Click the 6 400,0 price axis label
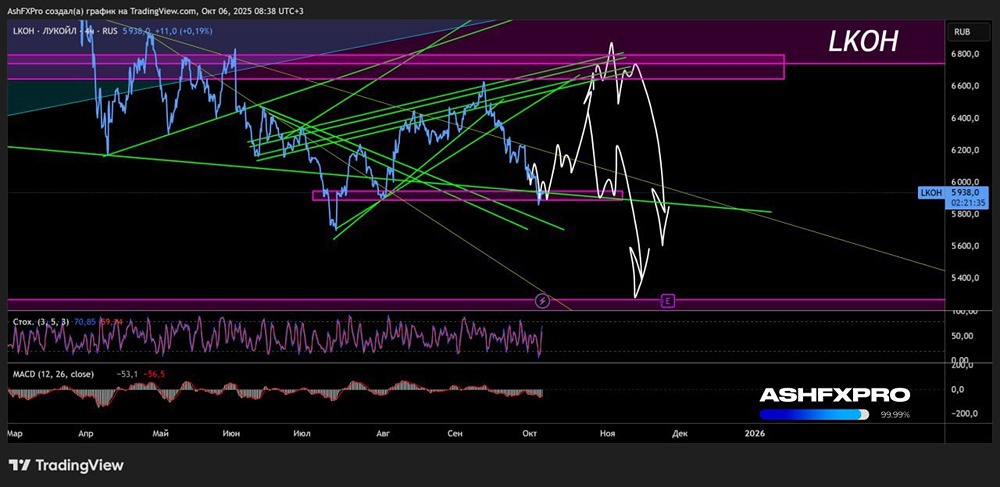 [x=963, y=118]
